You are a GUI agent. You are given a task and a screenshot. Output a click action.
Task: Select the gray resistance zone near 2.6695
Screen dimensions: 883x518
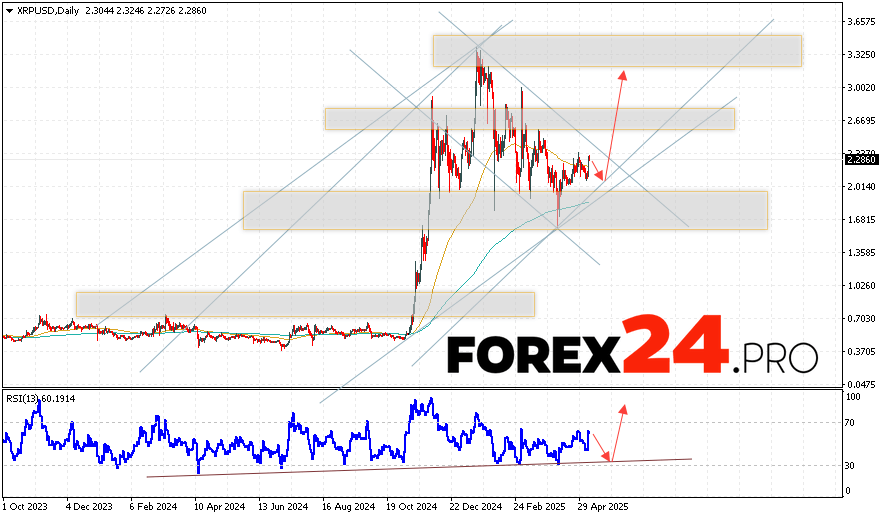pos(529,118)
